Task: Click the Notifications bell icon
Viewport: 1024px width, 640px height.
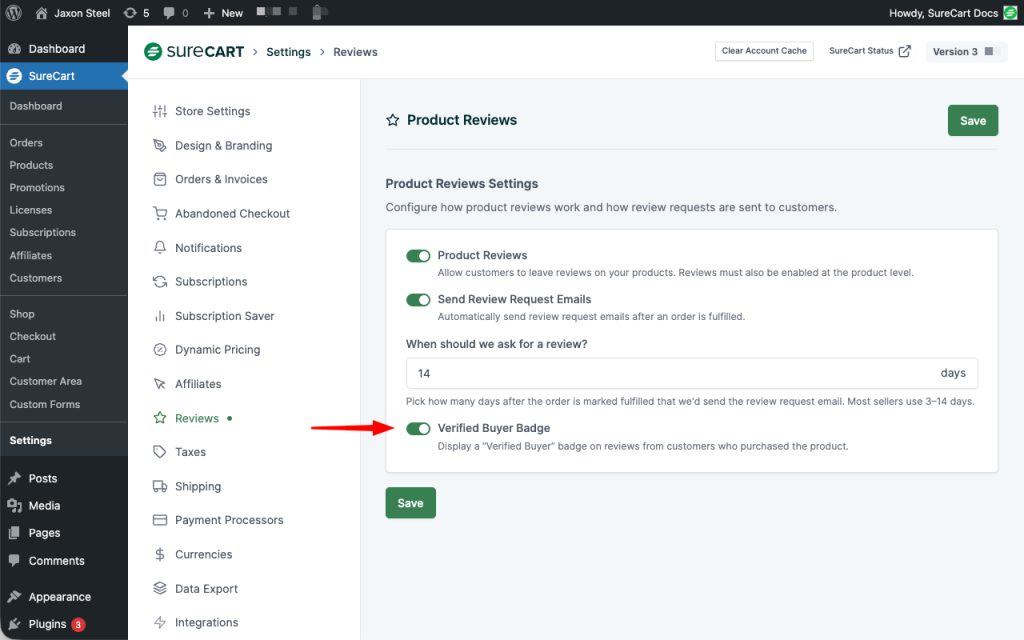Action: [x=159, y=247]
